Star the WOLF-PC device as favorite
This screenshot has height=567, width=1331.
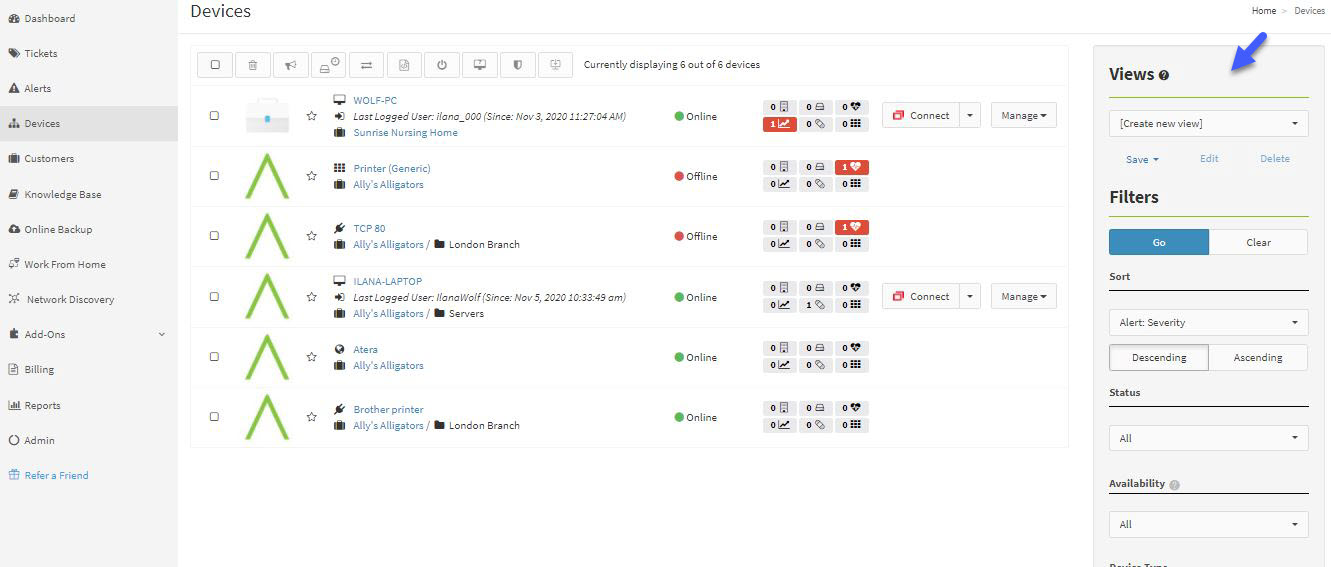(x=312, y=116)
